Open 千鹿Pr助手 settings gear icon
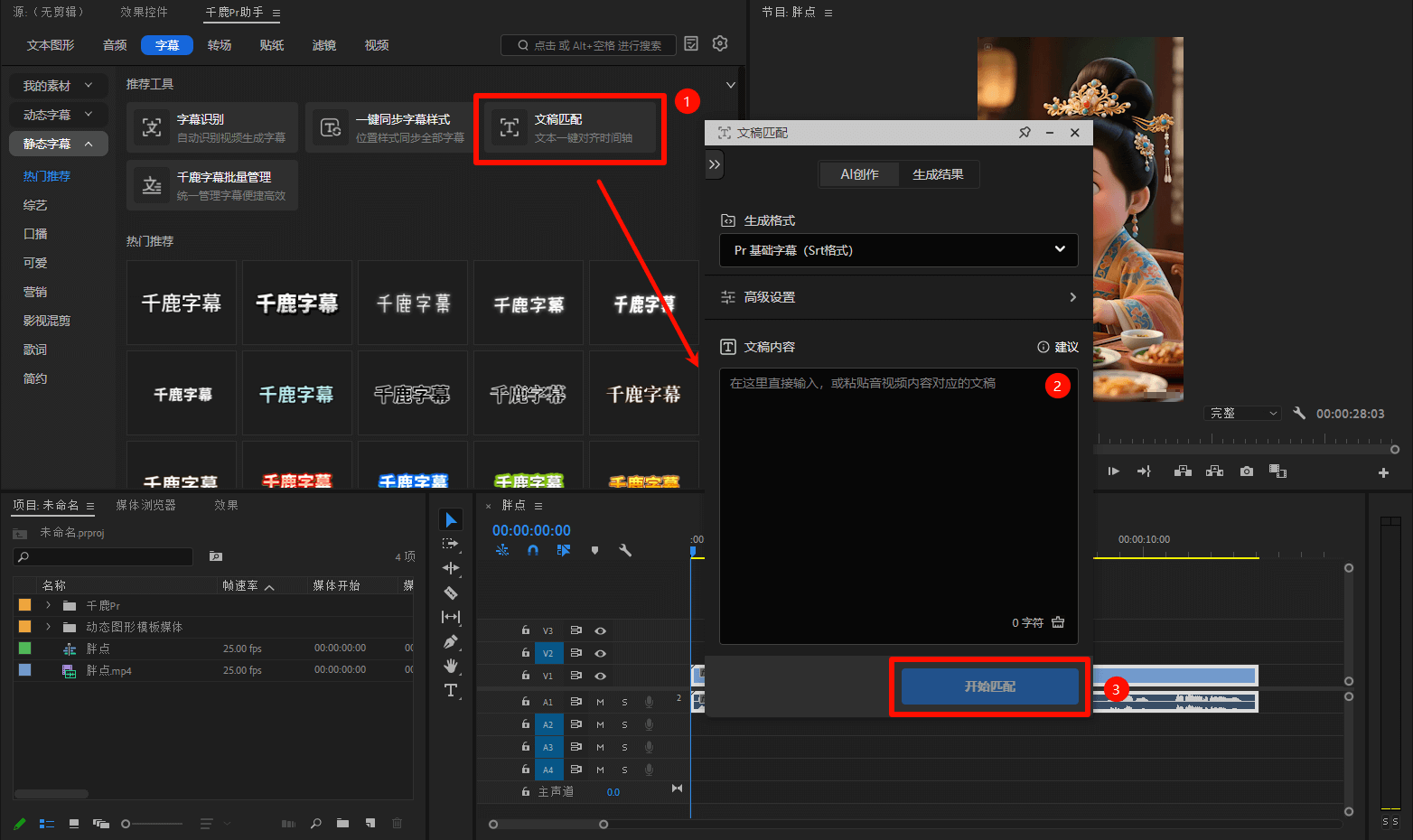 [720, 43]
